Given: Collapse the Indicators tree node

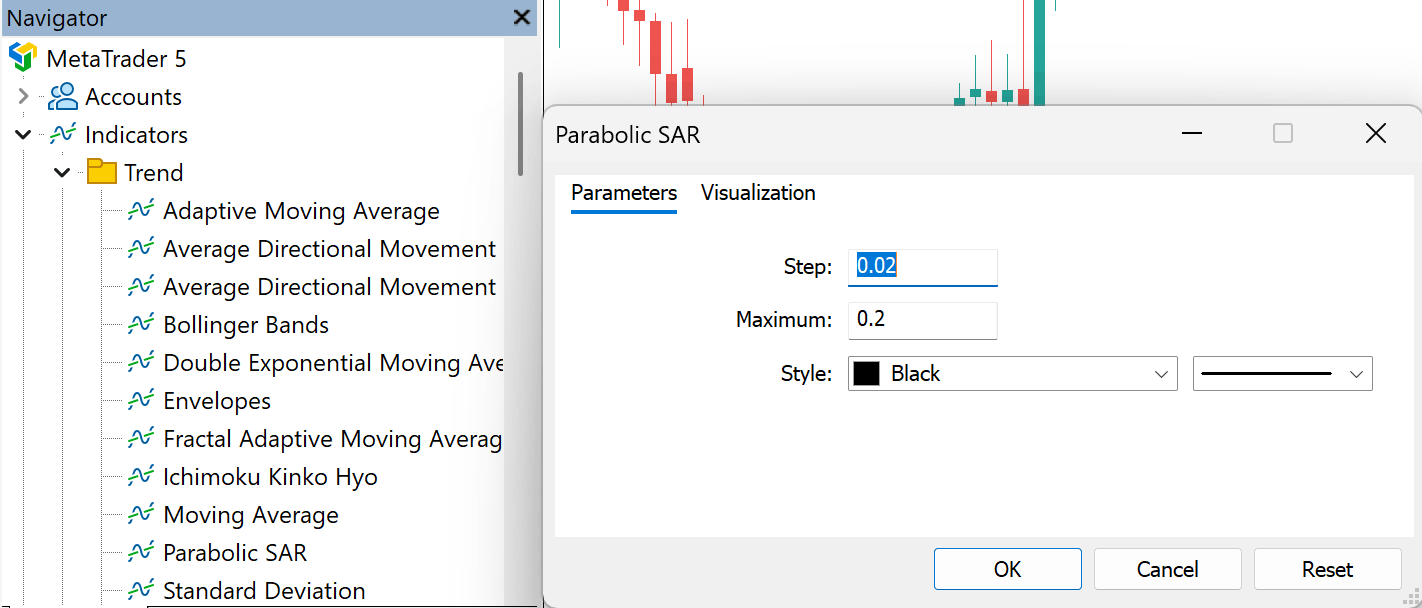Looking at the screenshot, I should (23, 135).
